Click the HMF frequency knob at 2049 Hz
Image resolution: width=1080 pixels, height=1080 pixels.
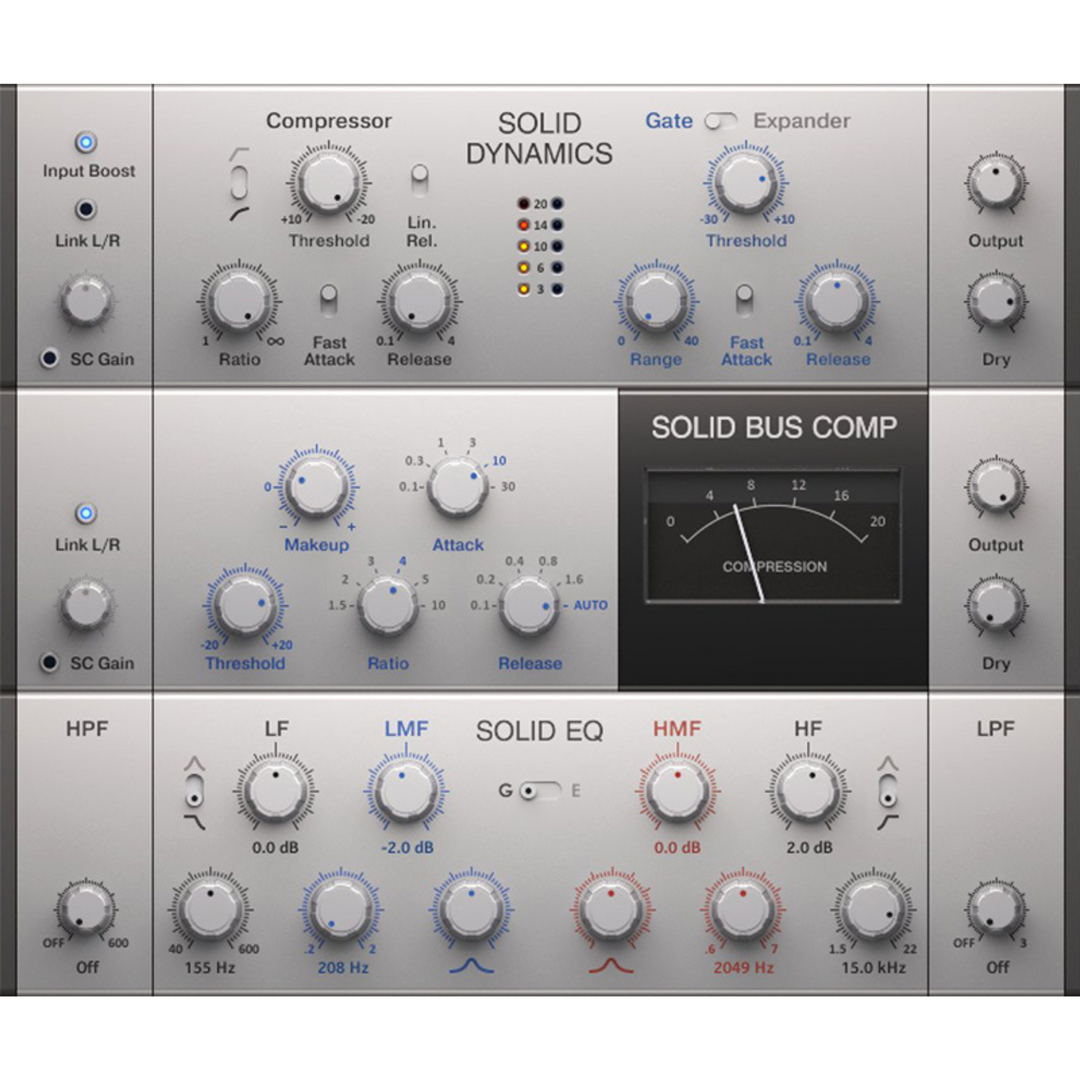pos(742,908)
